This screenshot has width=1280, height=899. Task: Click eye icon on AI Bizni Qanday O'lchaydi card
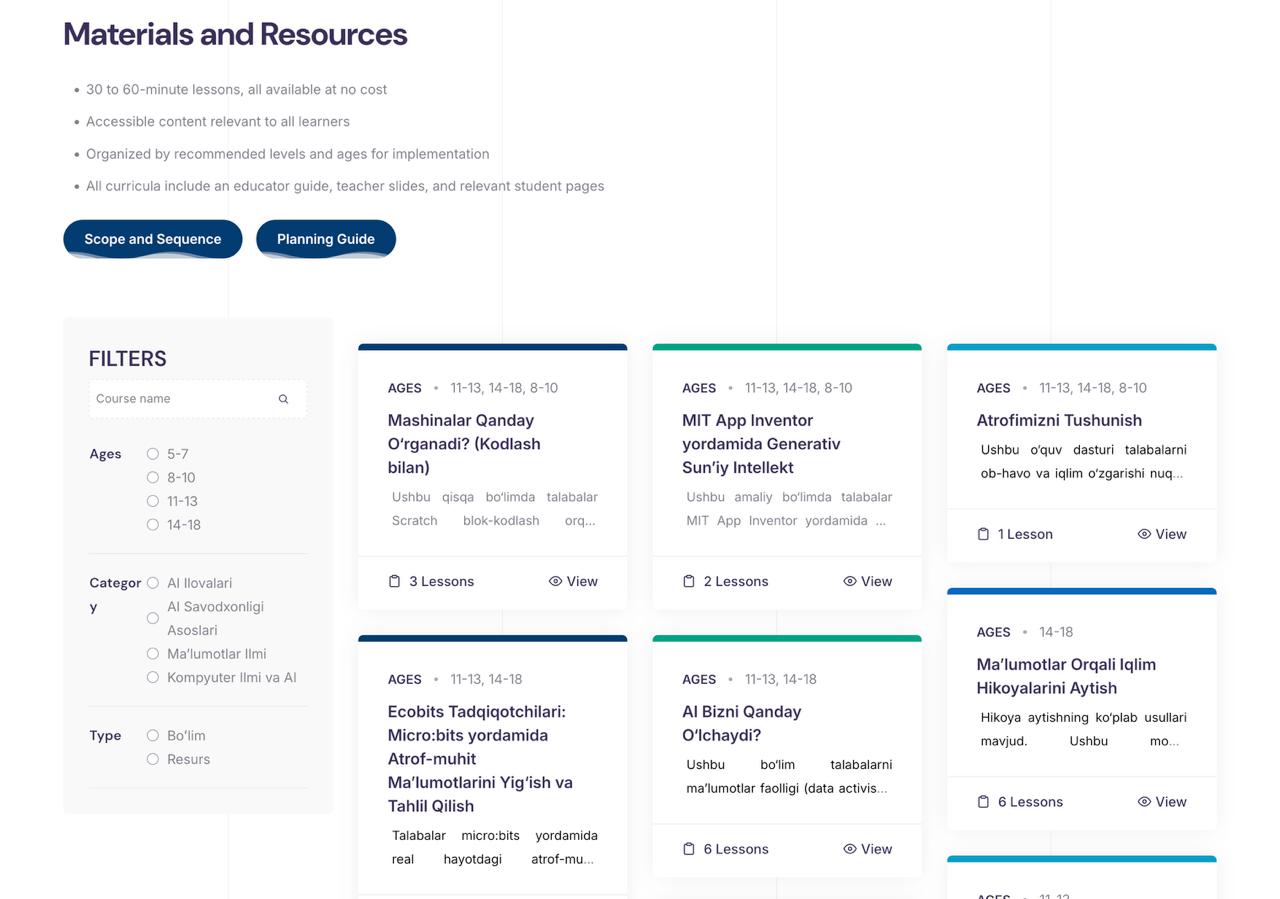(849, 849)
